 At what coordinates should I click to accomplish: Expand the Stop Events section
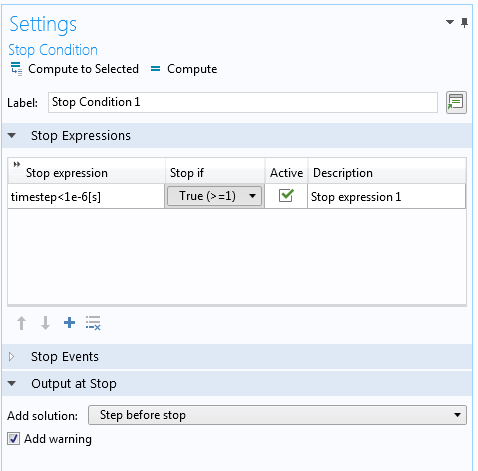pyautogui.click(x=11, y=357)
